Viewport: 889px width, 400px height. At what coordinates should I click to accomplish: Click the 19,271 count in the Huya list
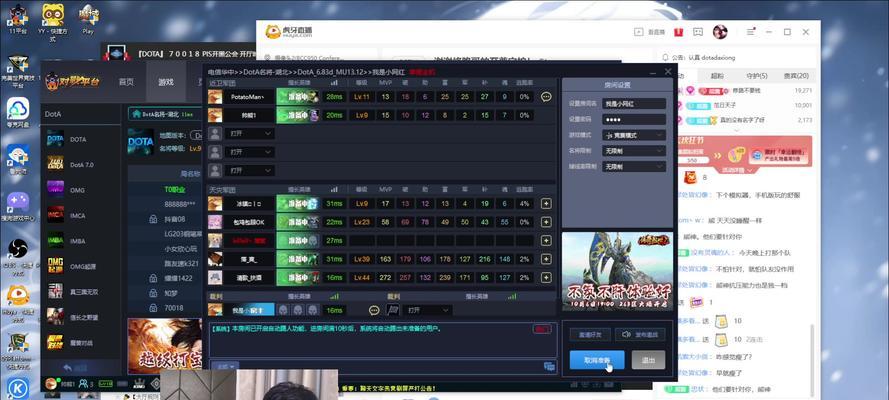803,90
